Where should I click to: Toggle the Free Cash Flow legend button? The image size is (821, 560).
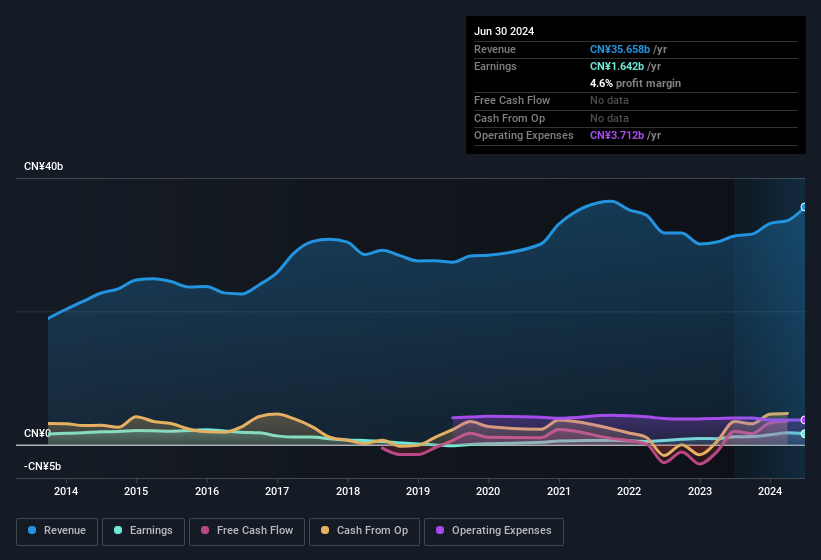[x=247, y=531]
